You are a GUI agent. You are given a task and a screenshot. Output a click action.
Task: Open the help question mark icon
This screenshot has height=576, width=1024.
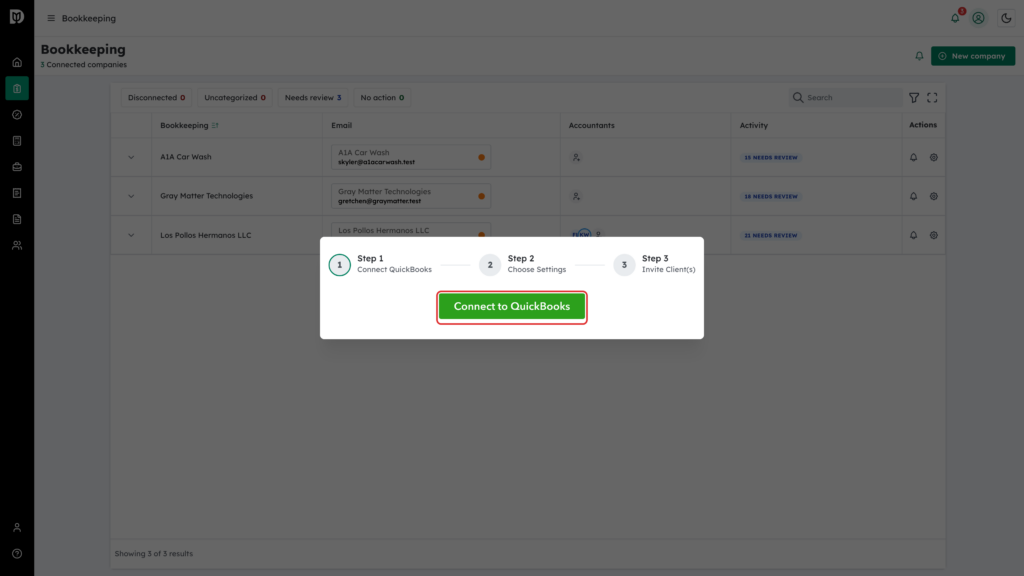[17, 554]
